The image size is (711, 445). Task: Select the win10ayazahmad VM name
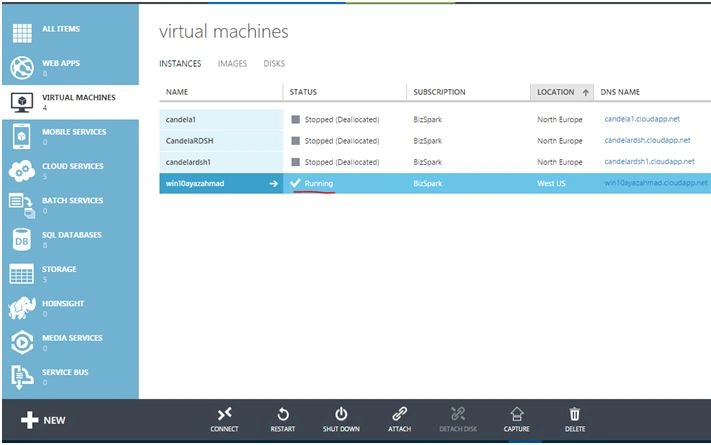[x=195, y=183]
